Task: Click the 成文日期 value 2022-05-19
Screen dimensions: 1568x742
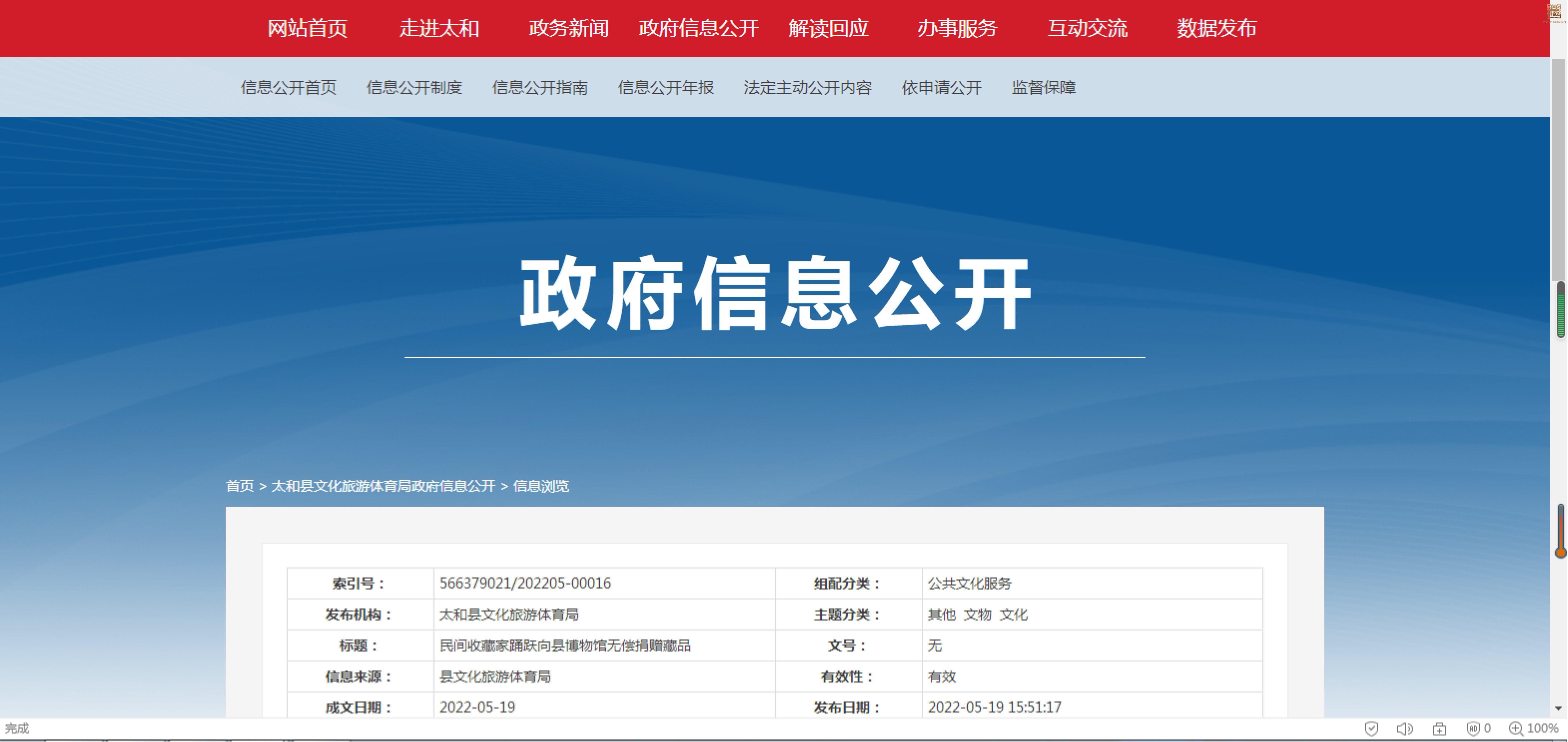Action: (x=477, y=707)
